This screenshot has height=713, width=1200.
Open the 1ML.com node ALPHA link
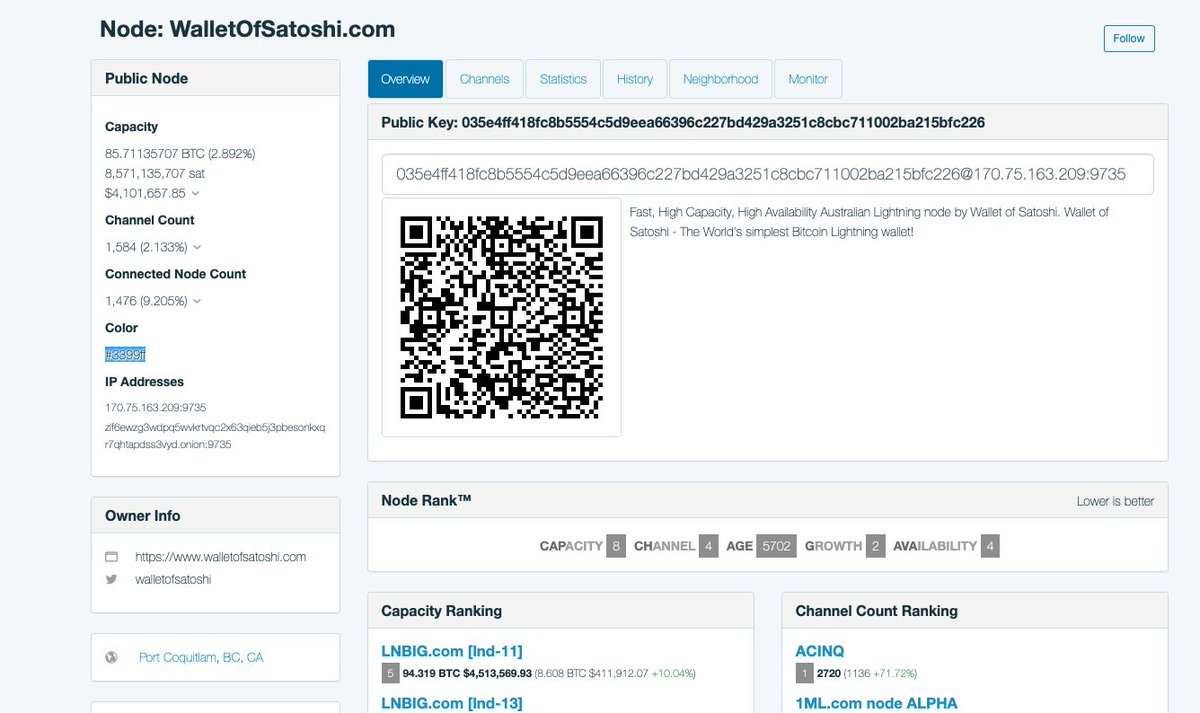[876, 703]
